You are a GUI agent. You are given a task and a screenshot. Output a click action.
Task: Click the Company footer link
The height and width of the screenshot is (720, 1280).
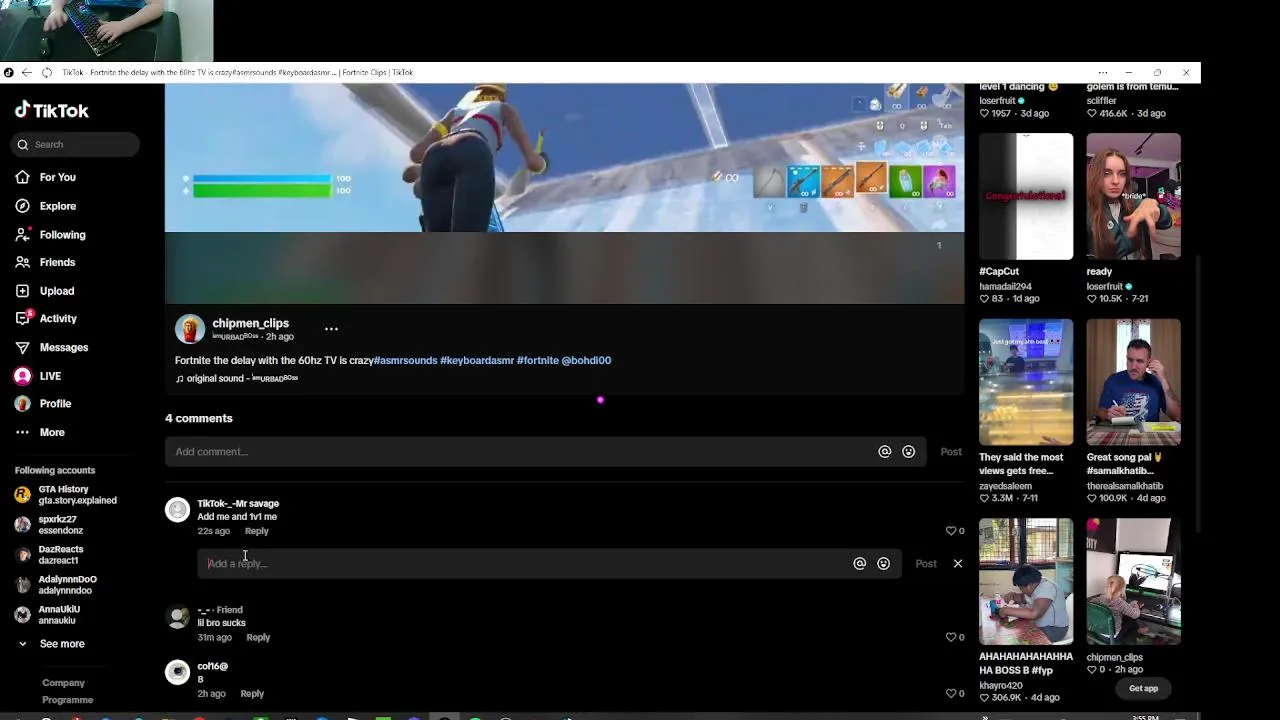point(63,683)
